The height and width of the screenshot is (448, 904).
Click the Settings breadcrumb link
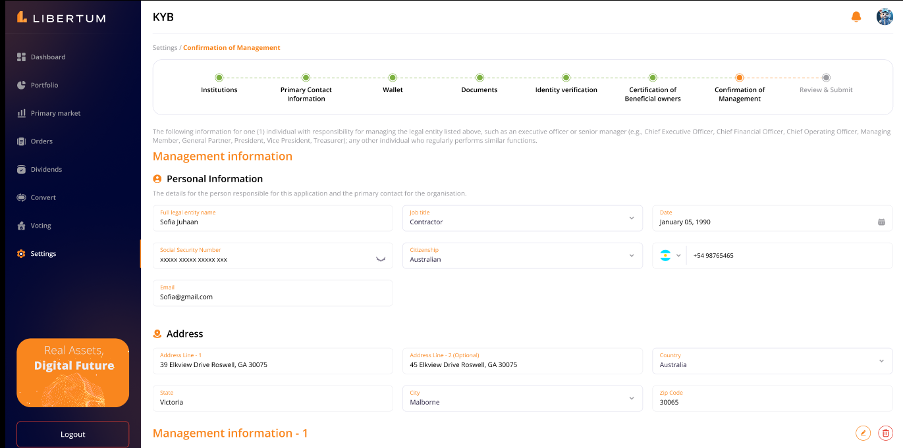[165, 48]
